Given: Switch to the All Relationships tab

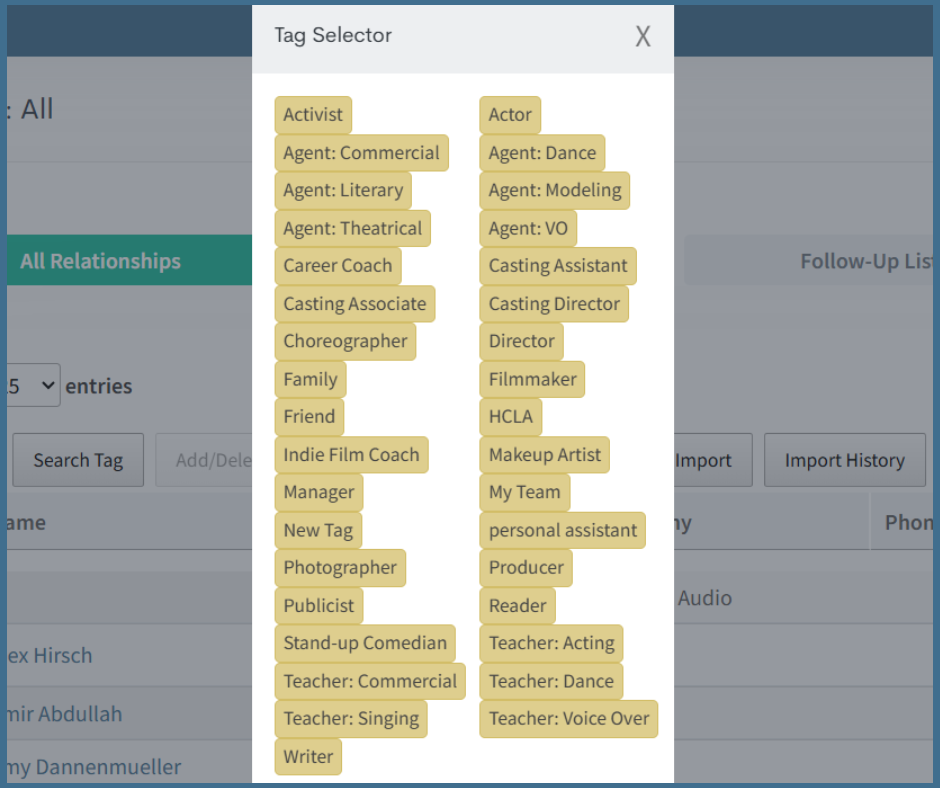Looking at the screenshot, I should (101, 261).
